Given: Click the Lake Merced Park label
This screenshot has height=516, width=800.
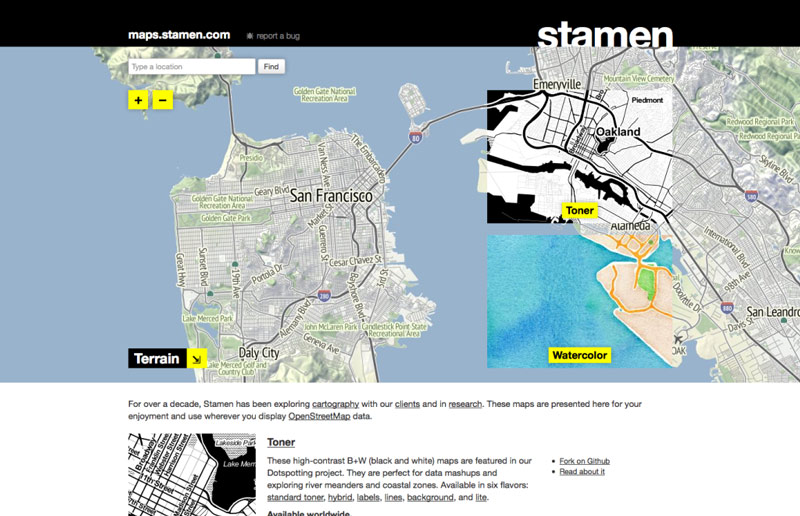Looking at the screenshot, I should click(208, 318).
